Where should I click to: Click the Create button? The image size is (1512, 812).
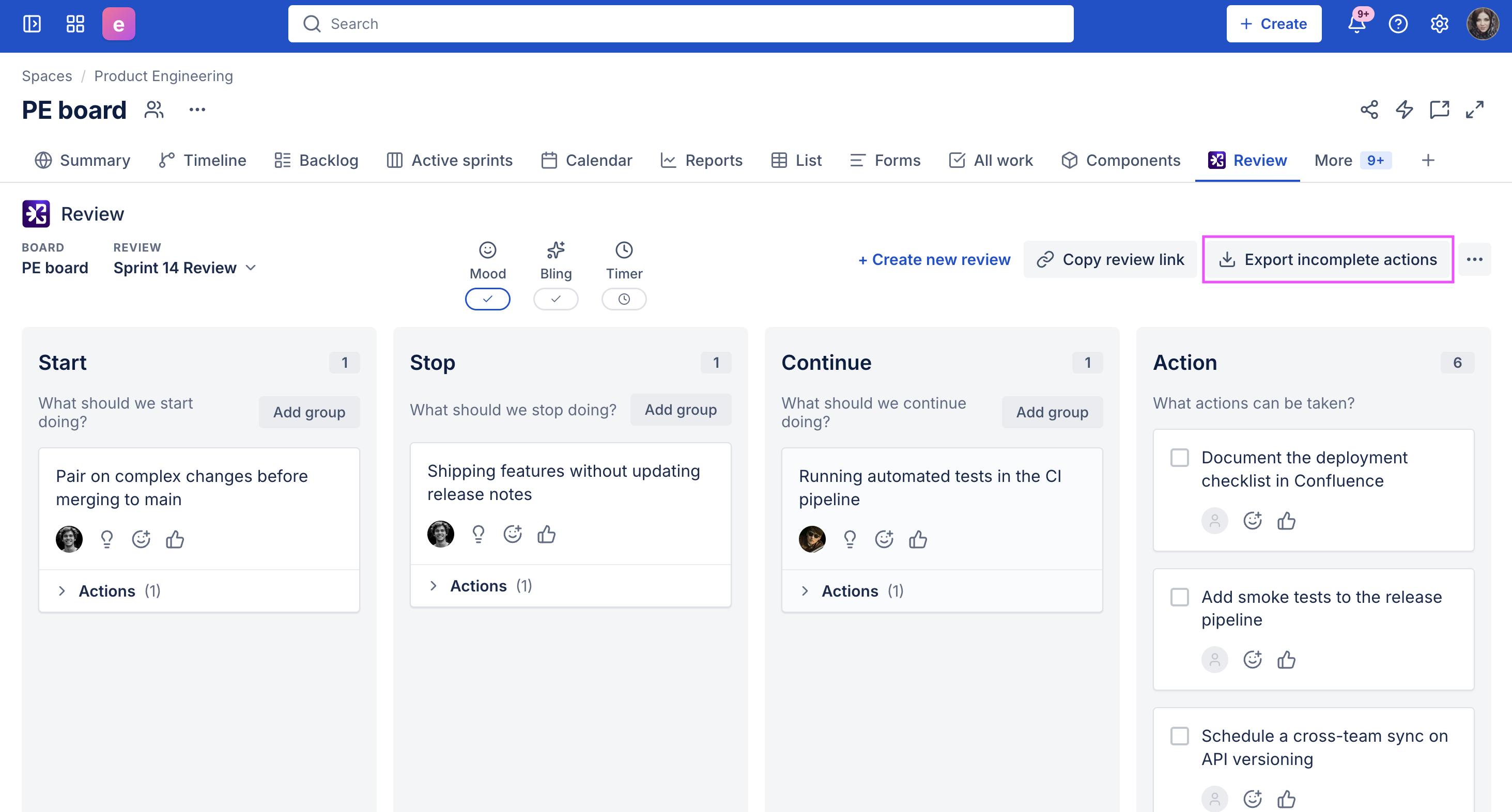pos(1274,24)
